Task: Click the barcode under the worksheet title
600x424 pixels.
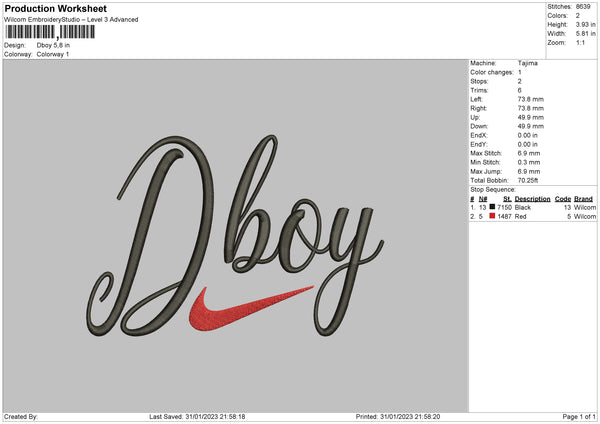Action: pyautogui.click(x=50, y=32)
